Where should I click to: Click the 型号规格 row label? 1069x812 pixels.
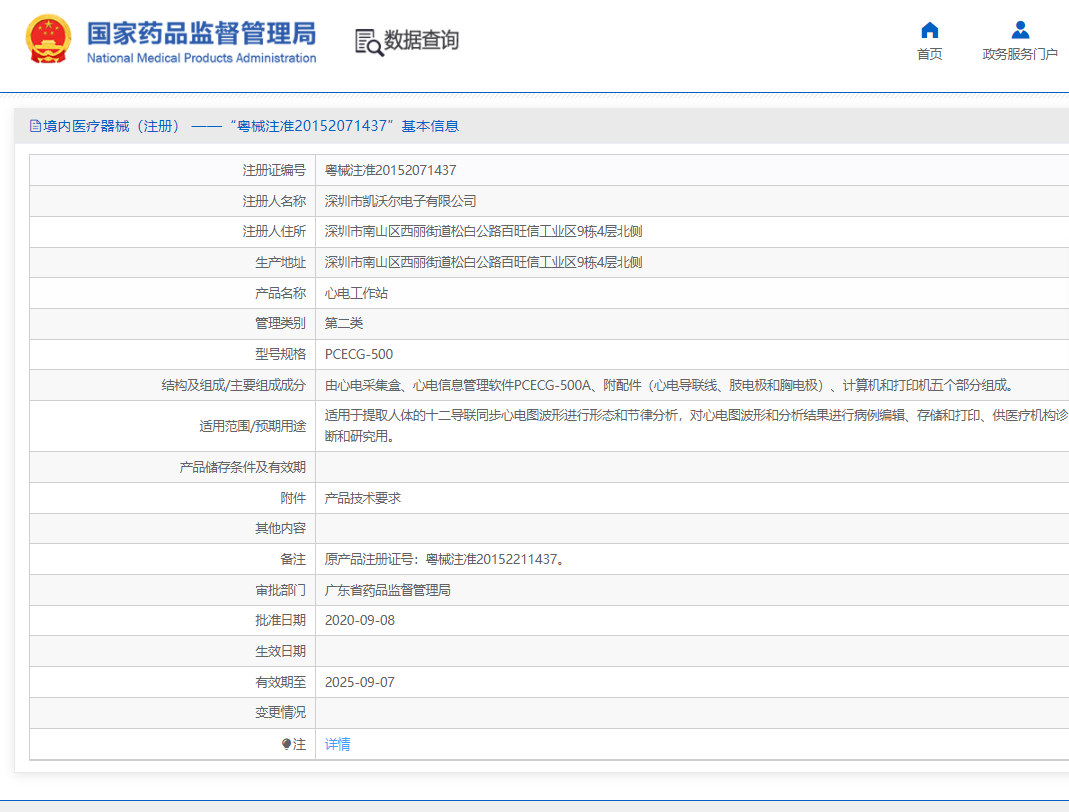[x=280, y=355]
